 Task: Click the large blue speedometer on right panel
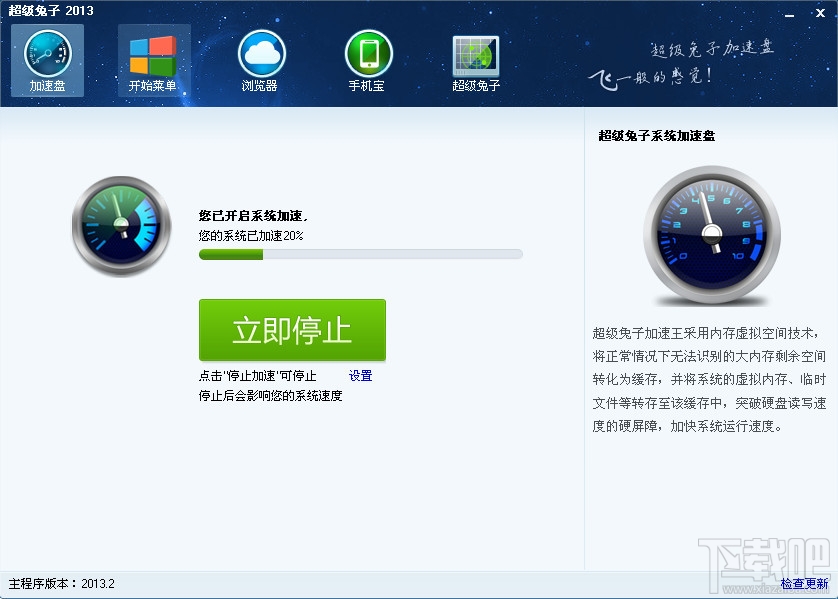(x=712, y=235)
